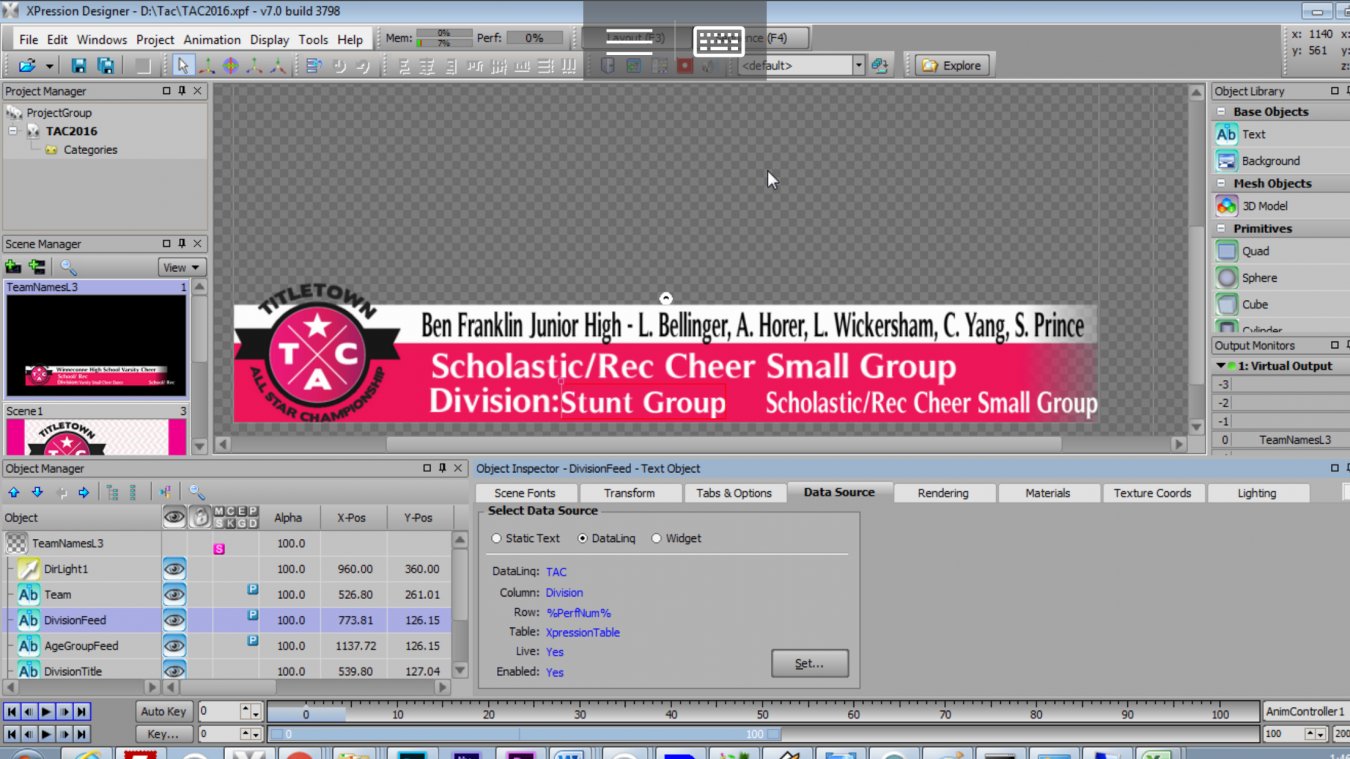Click the Ab text icon for Team object

pyautogui.click(x=29, y=595)
